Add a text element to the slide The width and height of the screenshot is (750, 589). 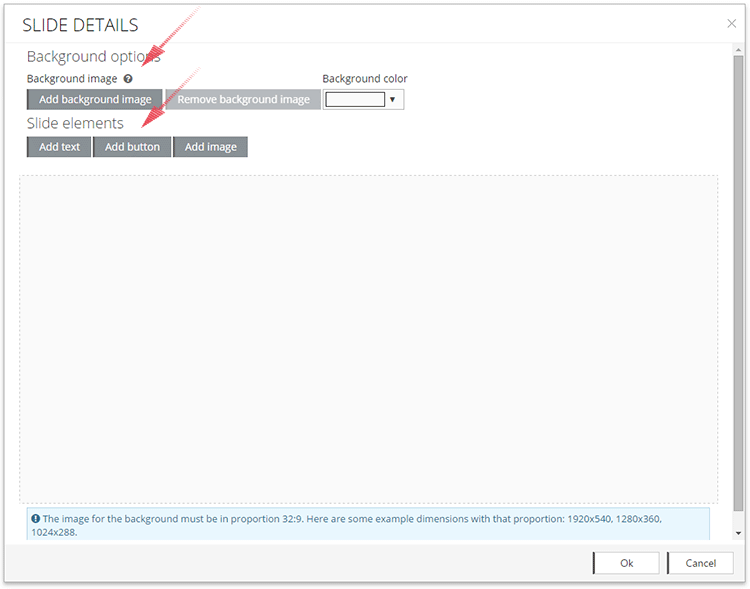click(x=59, y=147)
